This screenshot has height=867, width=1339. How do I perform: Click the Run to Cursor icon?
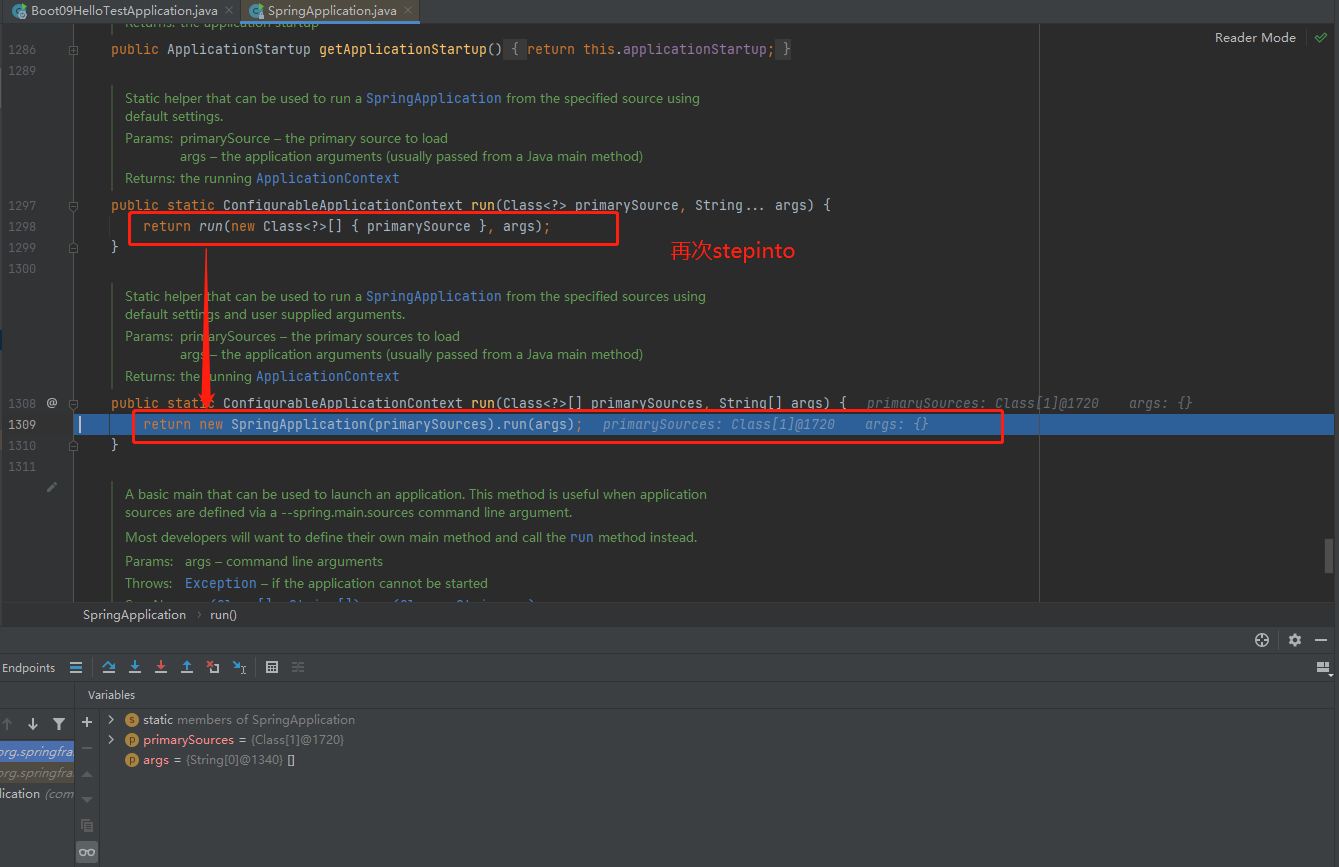pos(240,667)
